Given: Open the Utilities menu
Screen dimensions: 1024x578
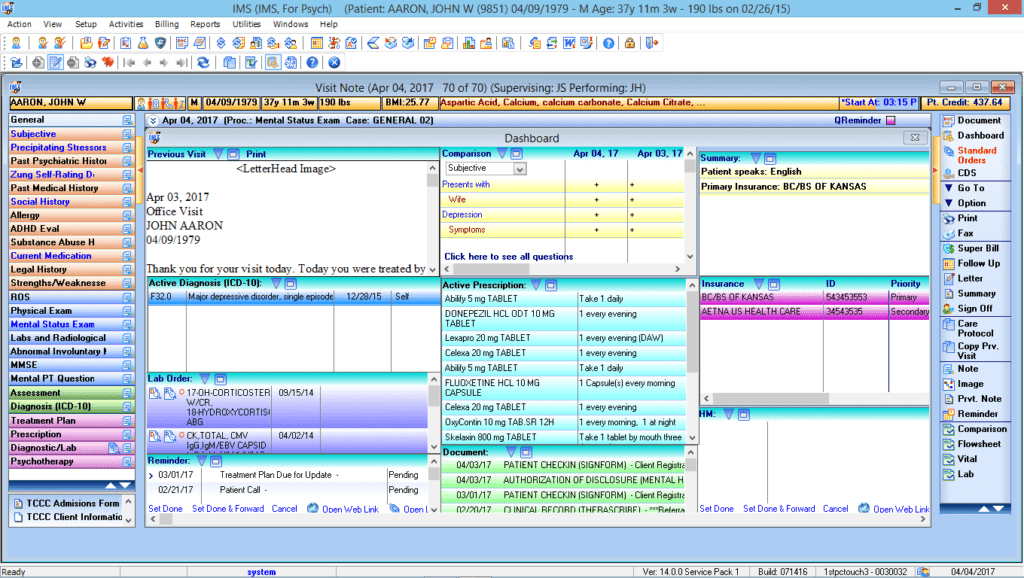Looking at the screenshot, I should pos(246,24).
